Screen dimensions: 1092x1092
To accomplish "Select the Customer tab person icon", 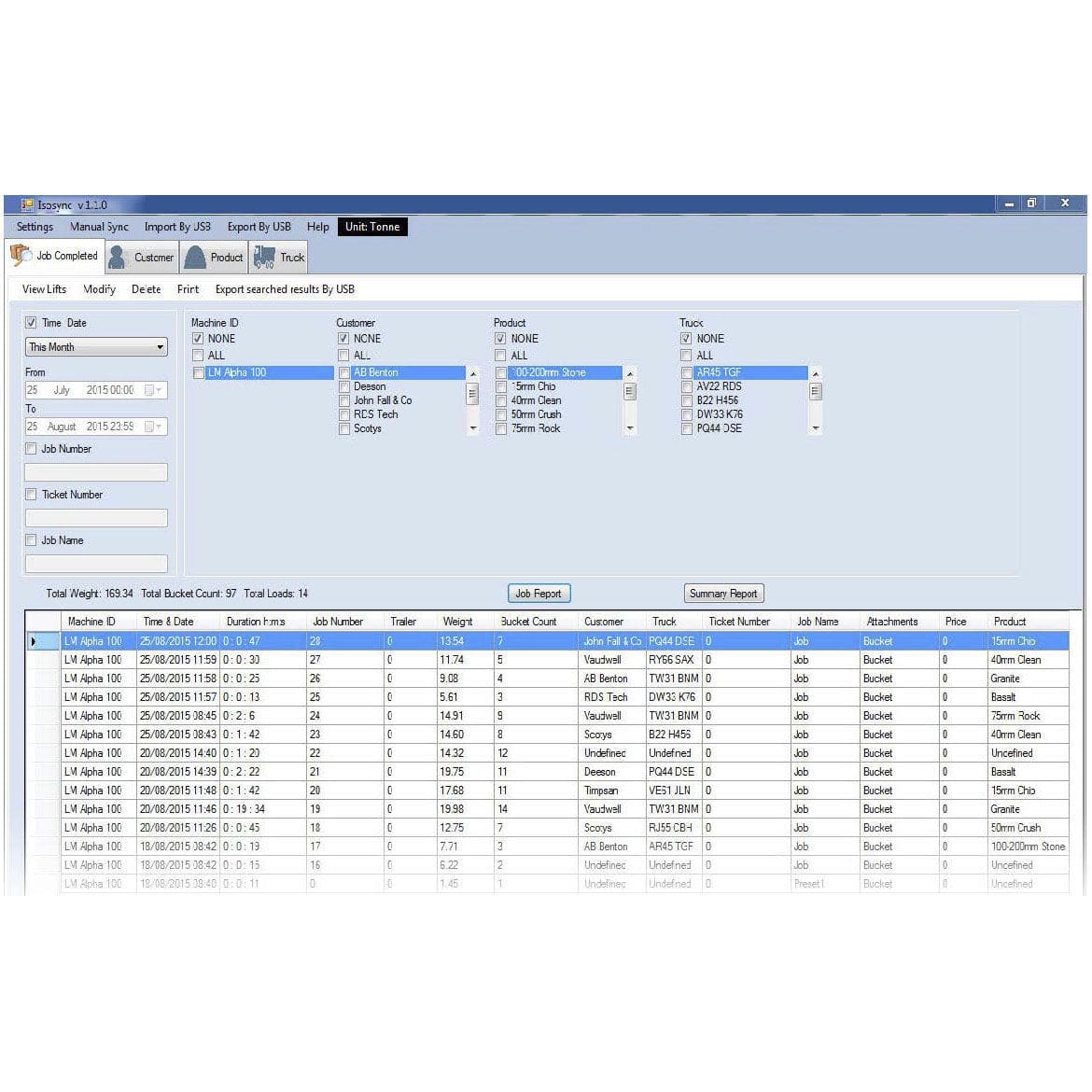I will coord(116,256).
